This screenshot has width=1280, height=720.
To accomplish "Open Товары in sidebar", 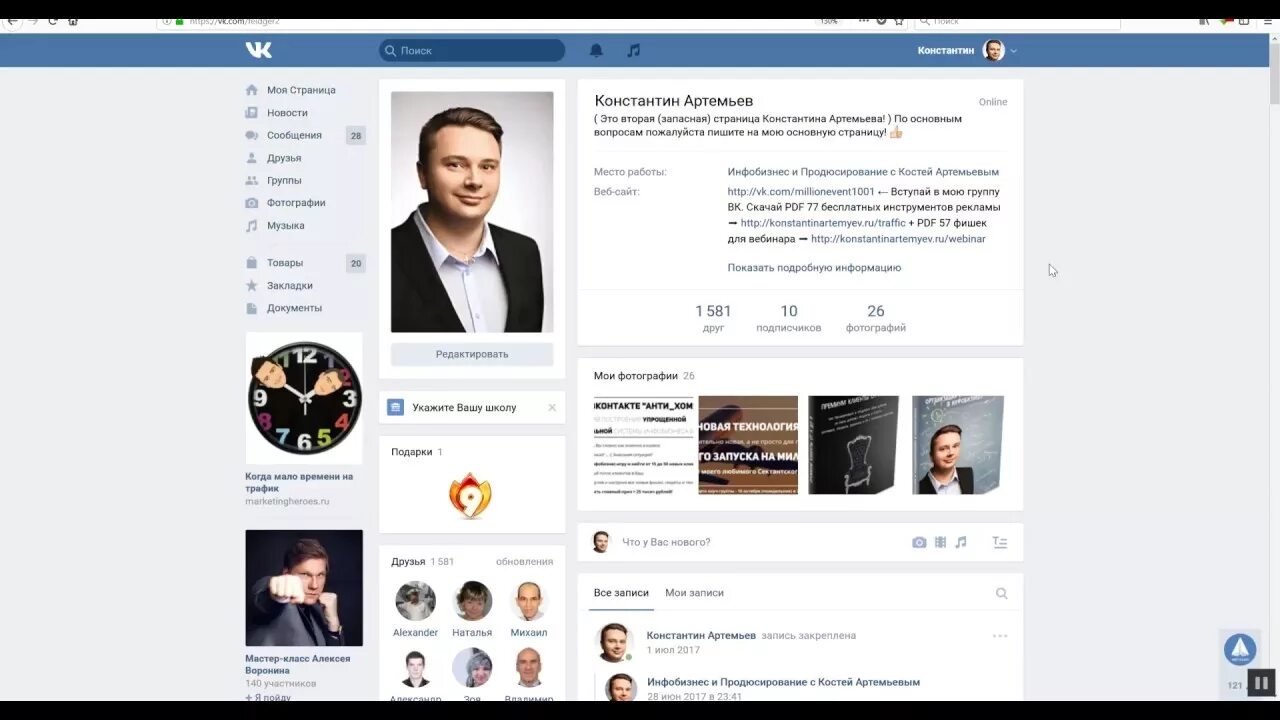I will (285, 263).
